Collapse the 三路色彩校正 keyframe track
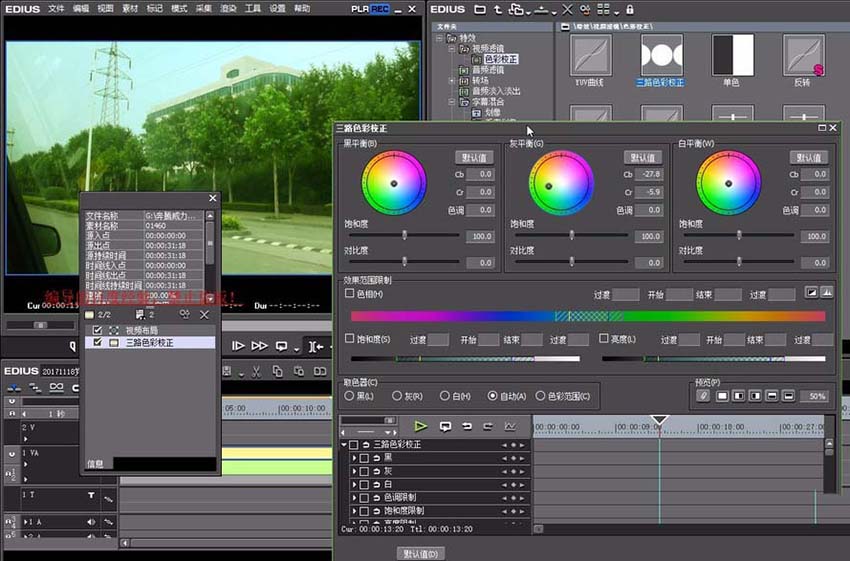This screenshot has width=850, height=561. 344,444
